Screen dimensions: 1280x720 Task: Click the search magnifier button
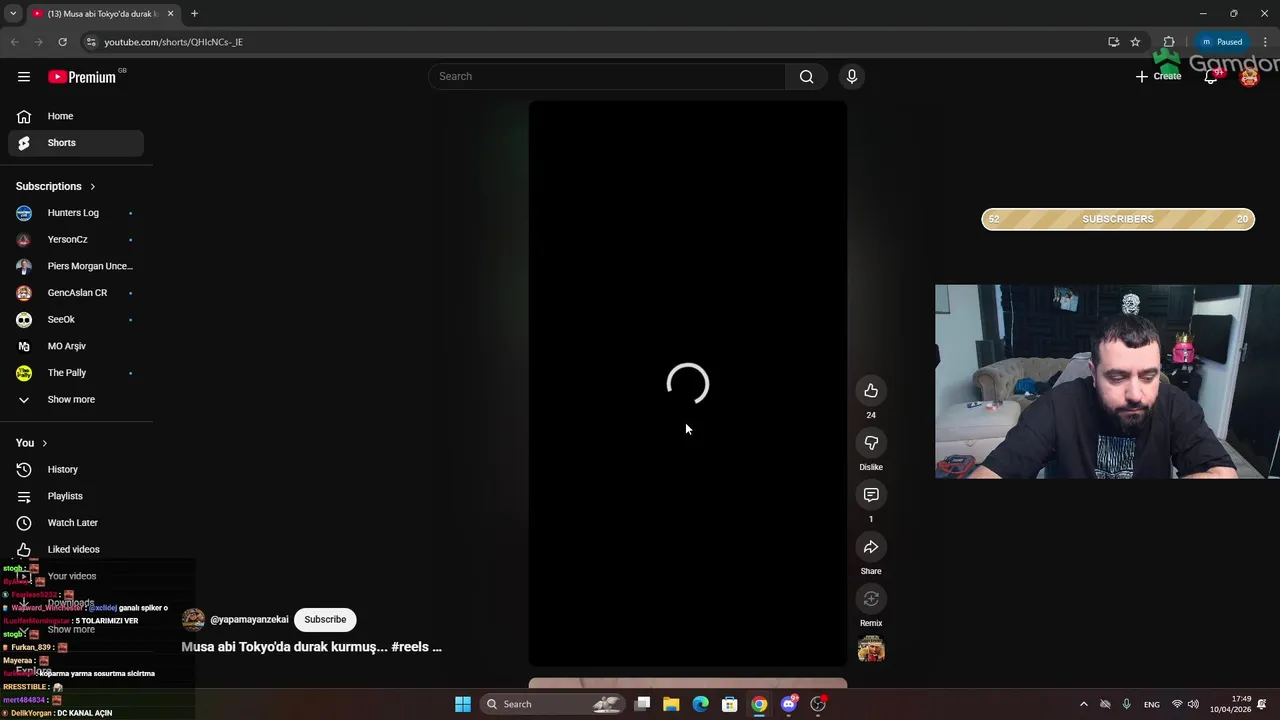pyautogui.click(x=806, y=77)
